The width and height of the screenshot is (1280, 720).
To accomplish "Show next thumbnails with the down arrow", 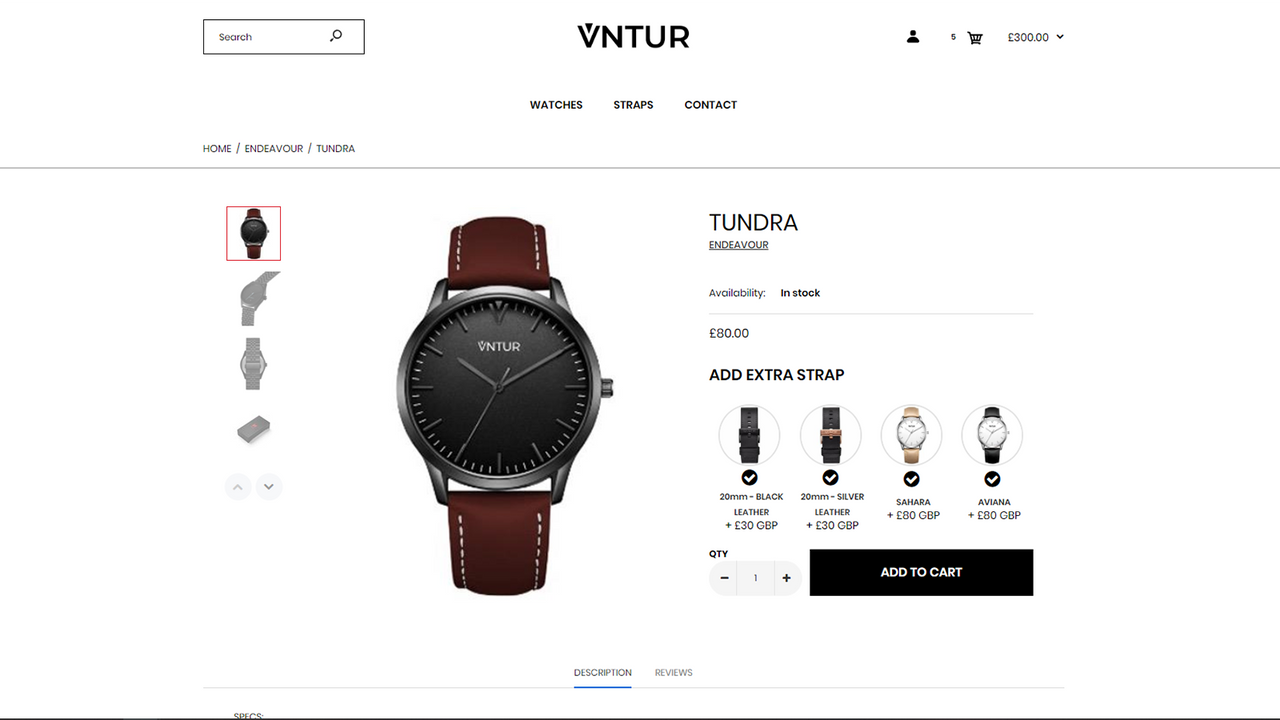I will click(268, 487).
